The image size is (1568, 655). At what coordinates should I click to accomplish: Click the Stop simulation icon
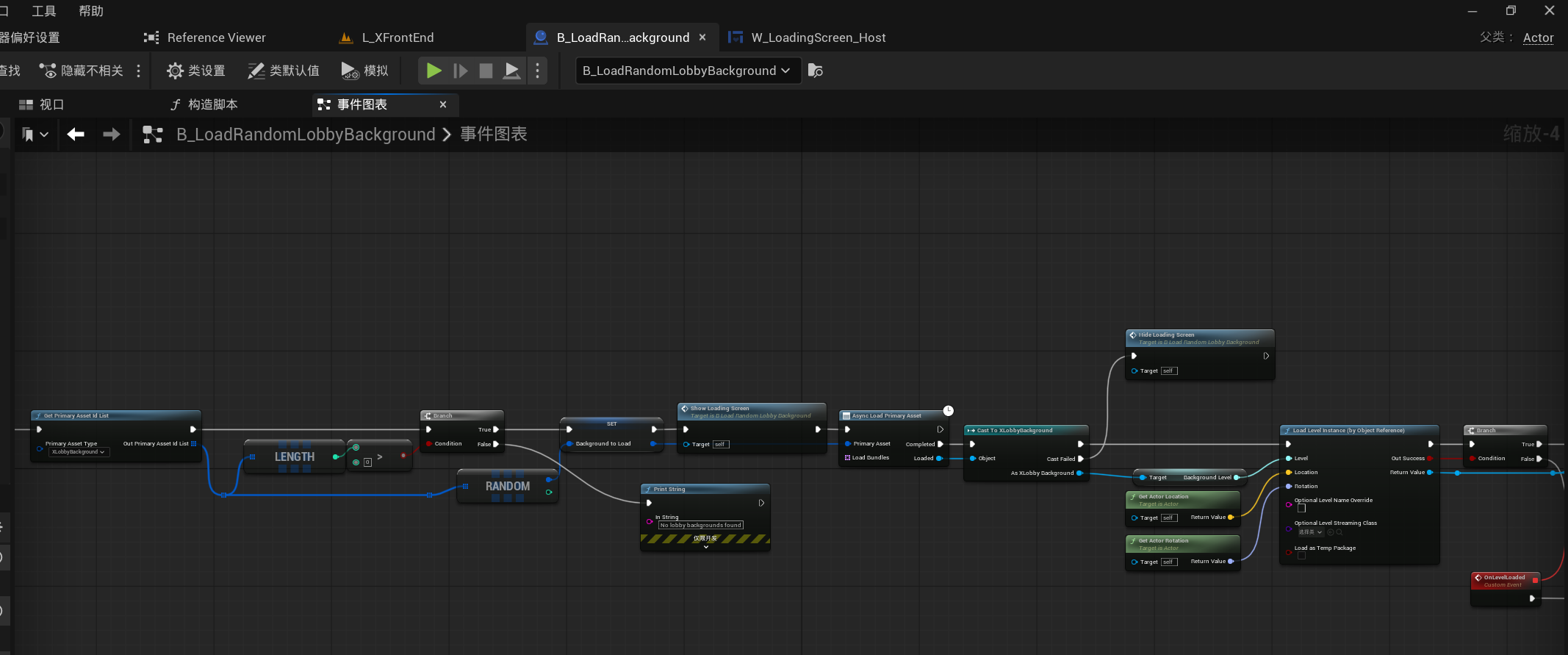coord(486,71)
